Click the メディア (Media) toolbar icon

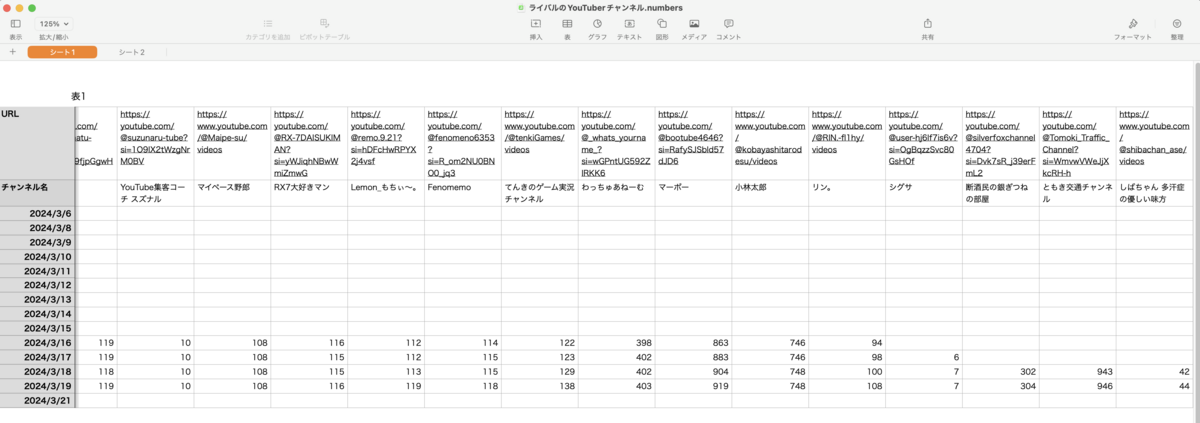pos(694,23)
